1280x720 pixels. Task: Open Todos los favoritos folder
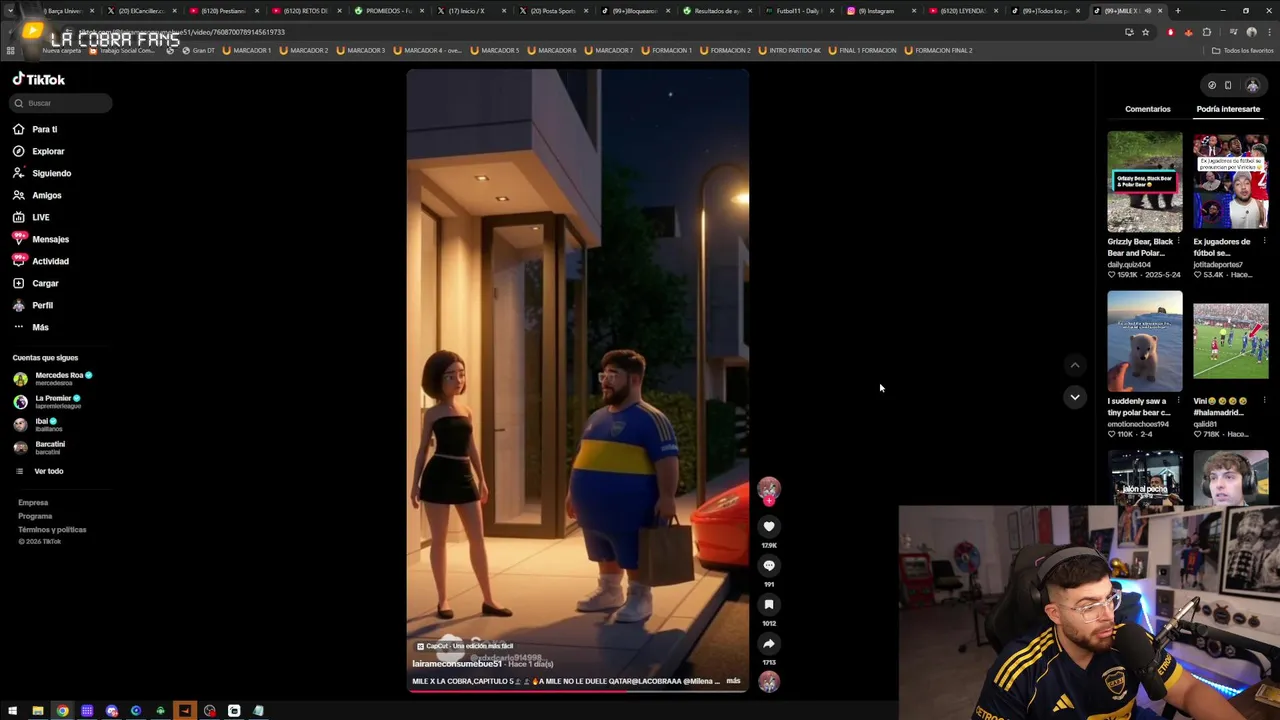(x=1242, y=50)
